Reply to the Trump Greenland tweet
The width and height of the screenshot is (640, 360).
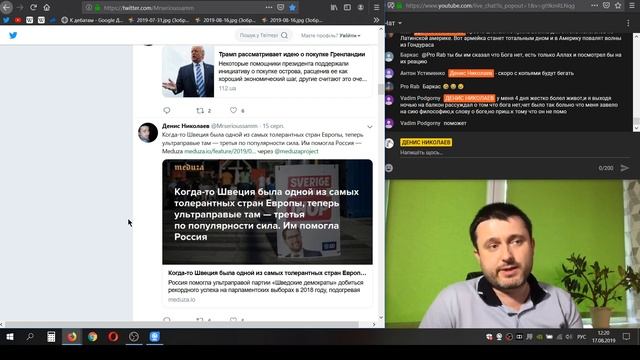167,110
